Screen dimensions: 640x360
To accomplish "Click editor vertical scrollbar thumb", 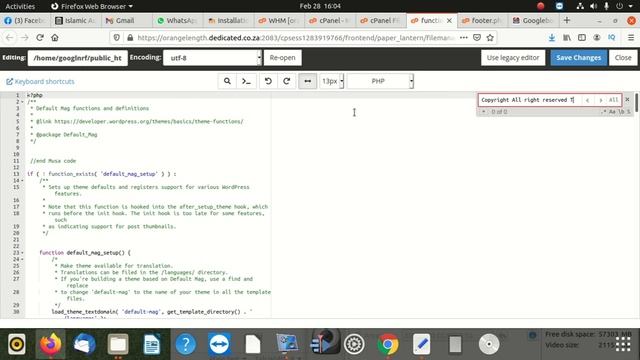I will click(x=636, y=102).
